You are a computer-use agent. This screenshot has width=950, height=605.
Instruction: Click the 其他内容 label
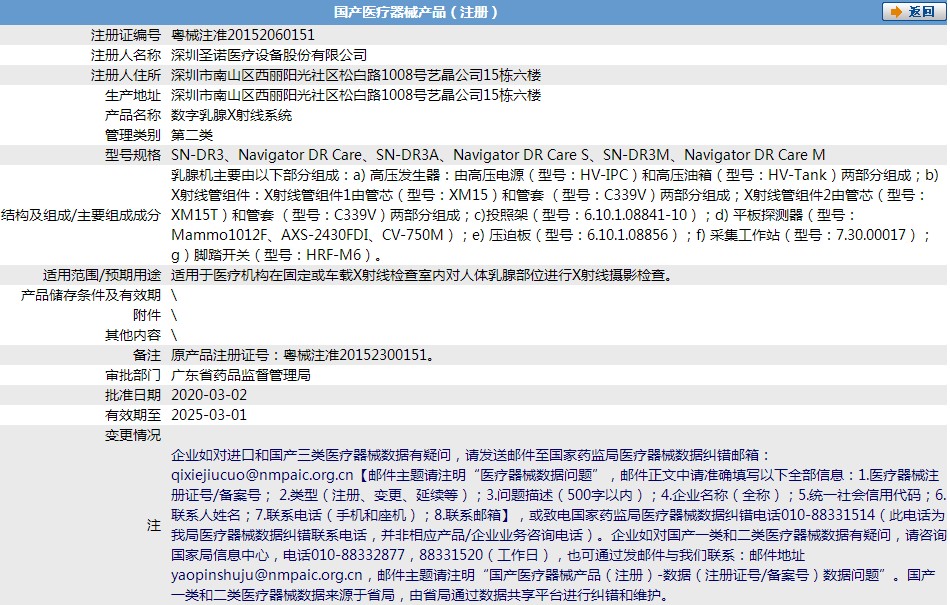(133, 336)
